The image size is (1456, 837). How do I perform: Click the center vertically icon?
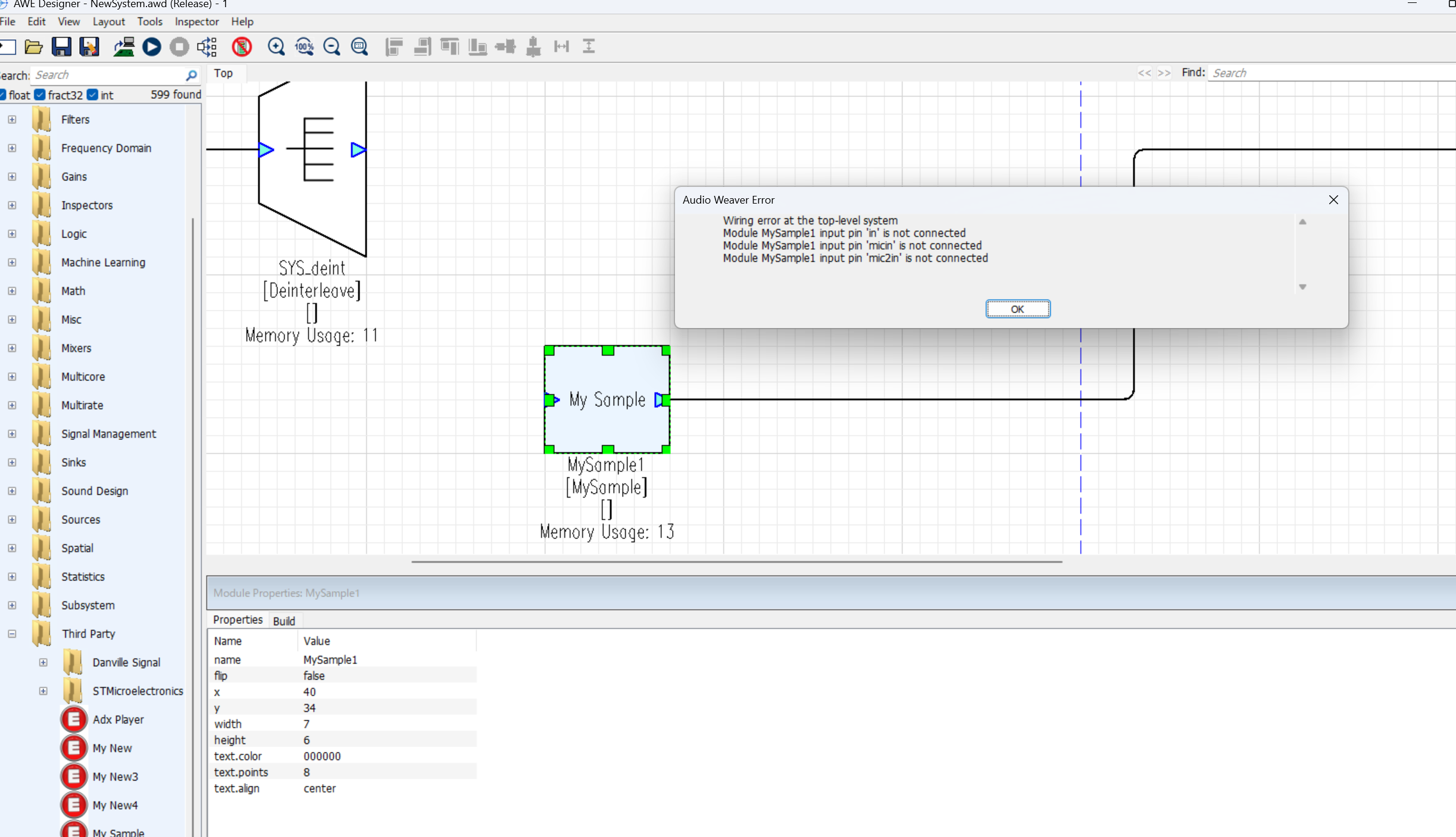(x=534, y=46)
